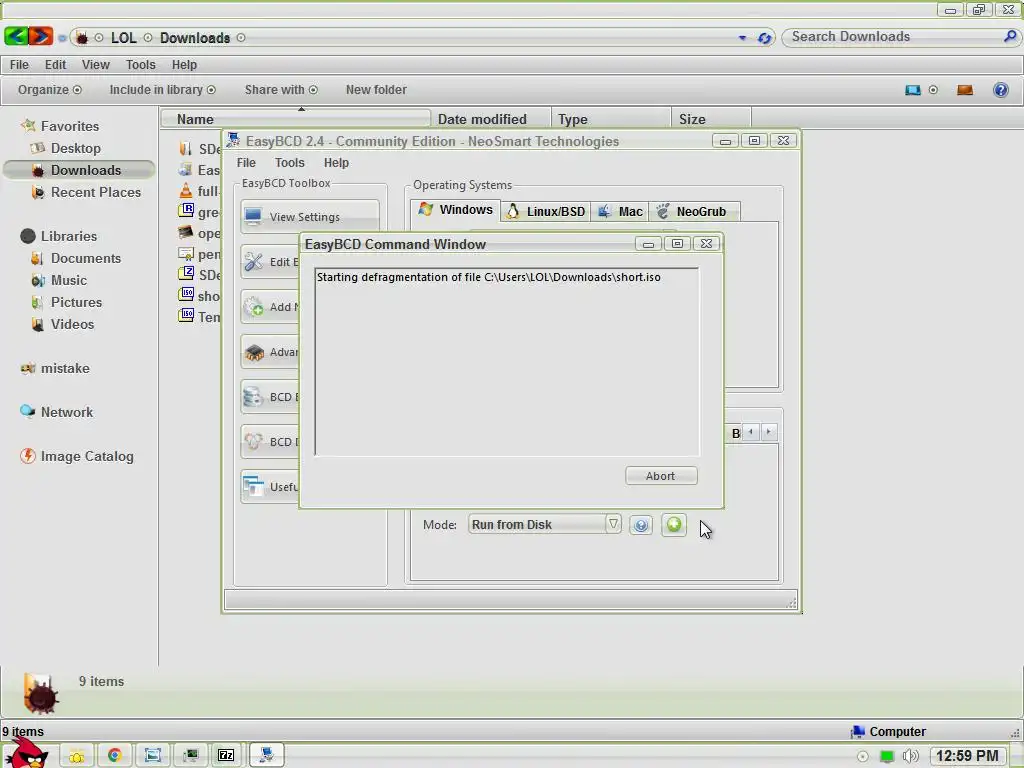The image size is (1024, 768).
Task: Switch to the NeoGrub tab
Action: pyautogui.click(x=695, y=211)
